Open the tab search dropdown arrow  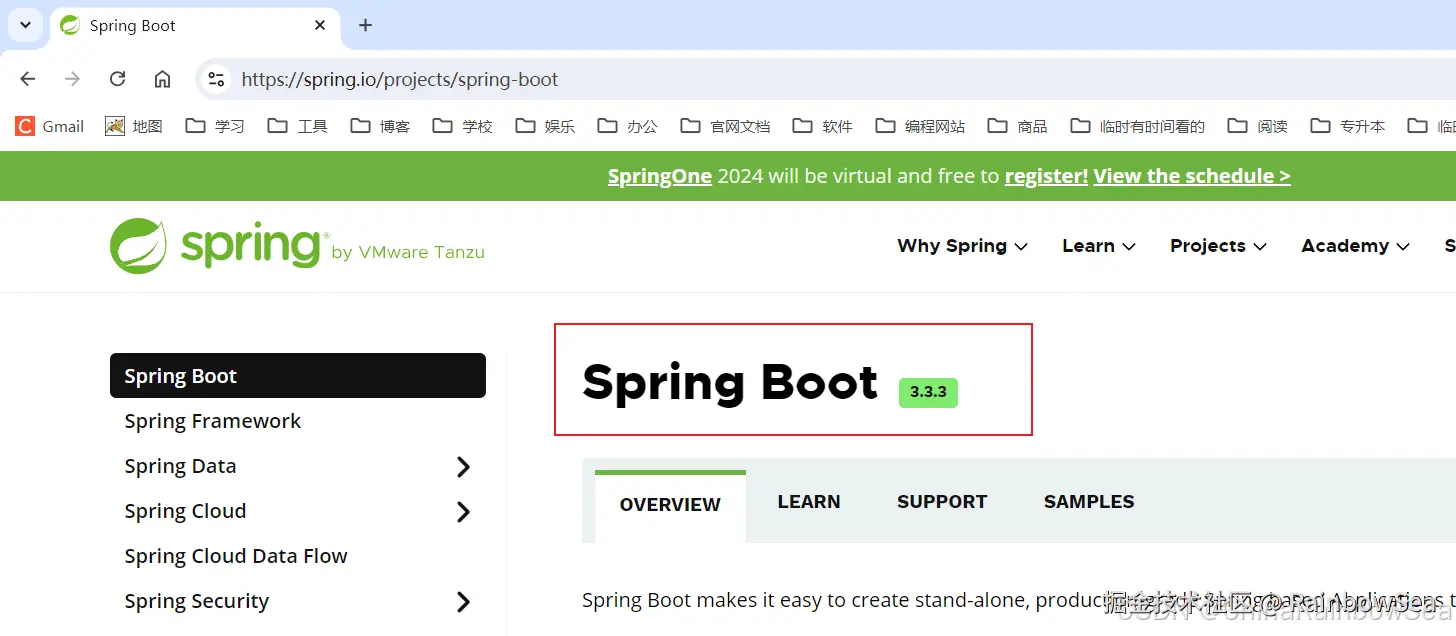click(25, 25)
